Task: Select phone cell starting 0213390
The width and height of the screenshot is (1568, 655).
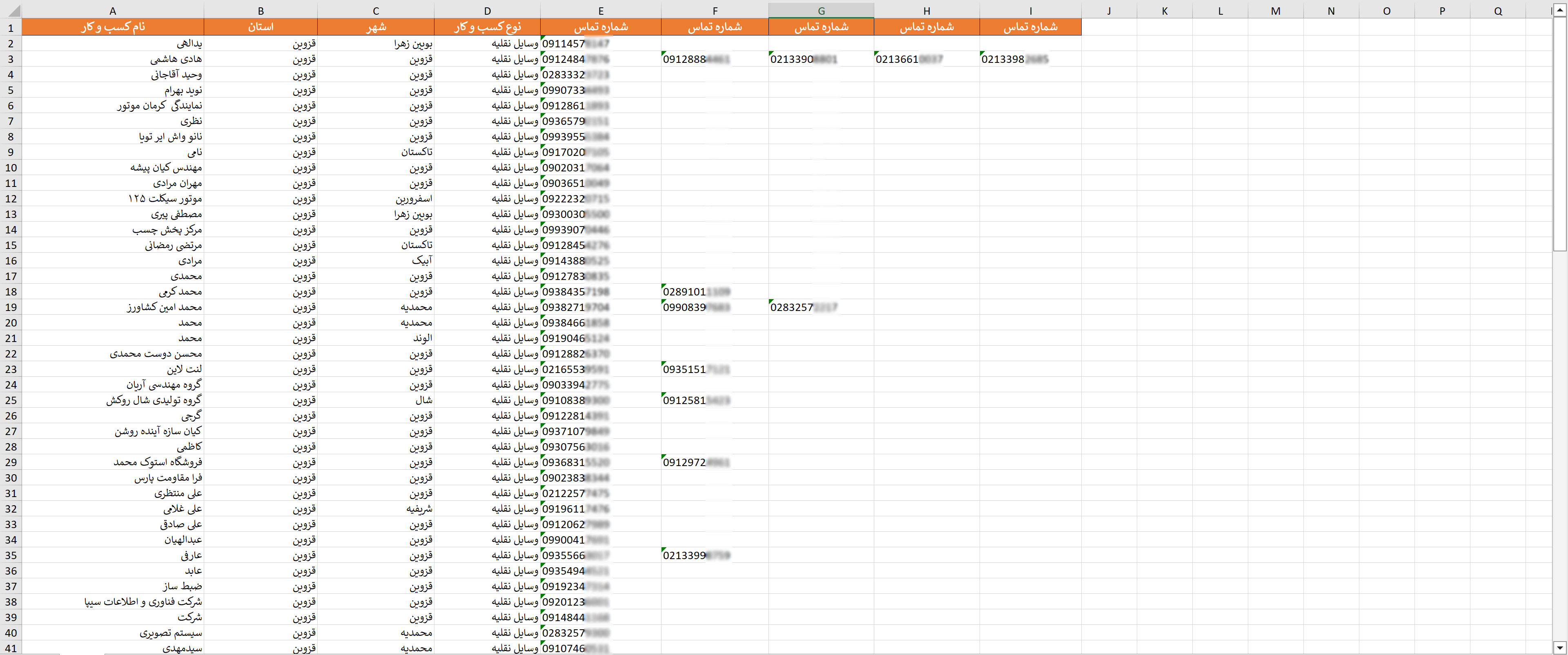Action: pyautogui.click(x=821, y=59)
